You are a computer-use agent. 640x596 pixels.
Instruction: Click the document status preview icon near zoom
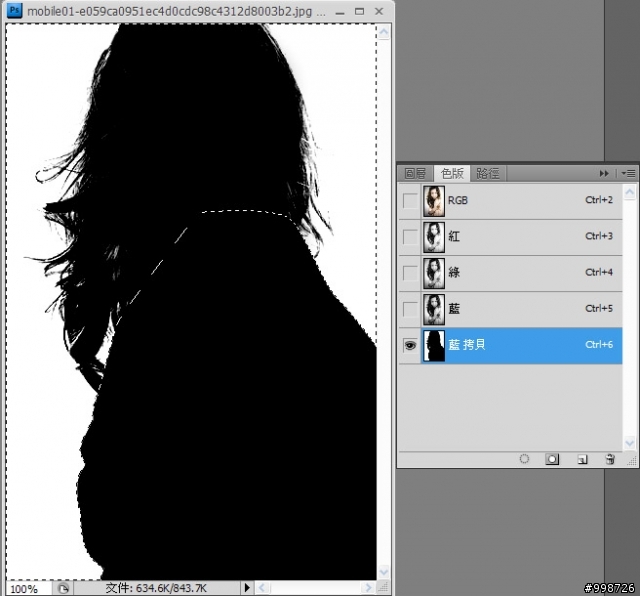63,588
